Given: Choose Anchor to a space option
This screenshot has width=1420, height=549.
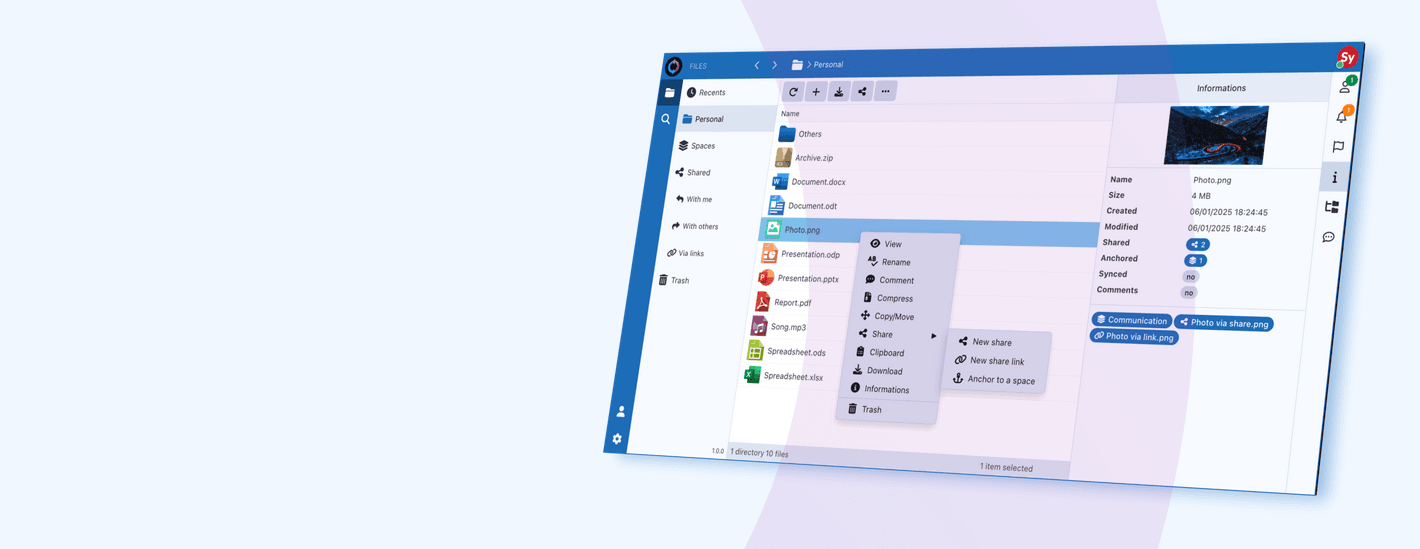Looking at the screenshot, I should pos(1000,380).
